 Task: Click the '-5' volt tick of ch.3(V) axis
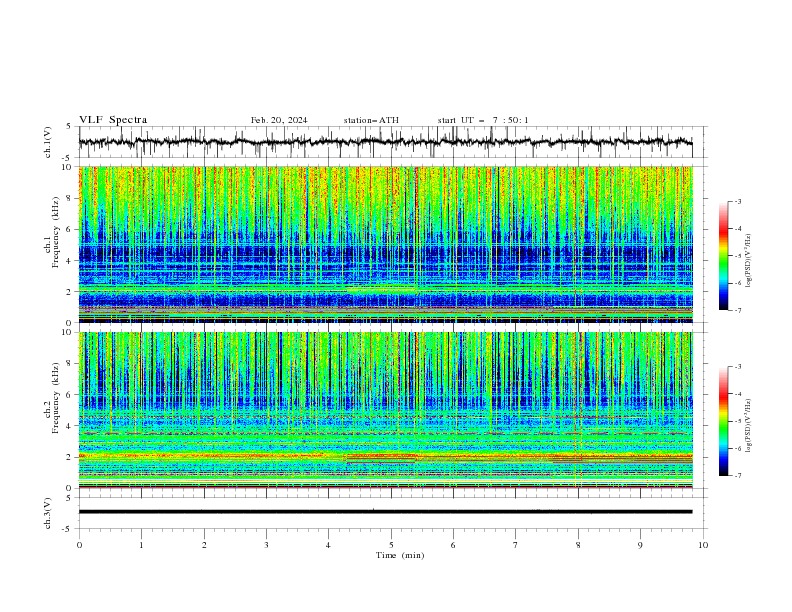tap(68, 529)
